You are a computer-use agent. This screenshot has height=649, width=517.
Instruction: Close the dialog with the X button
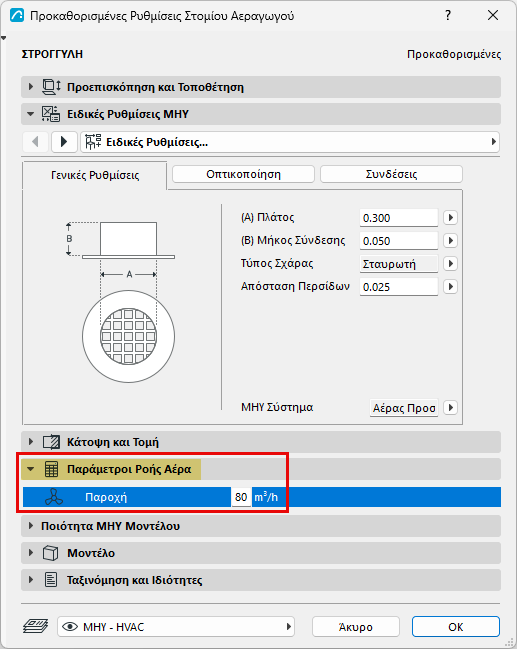tap(493, 15)
